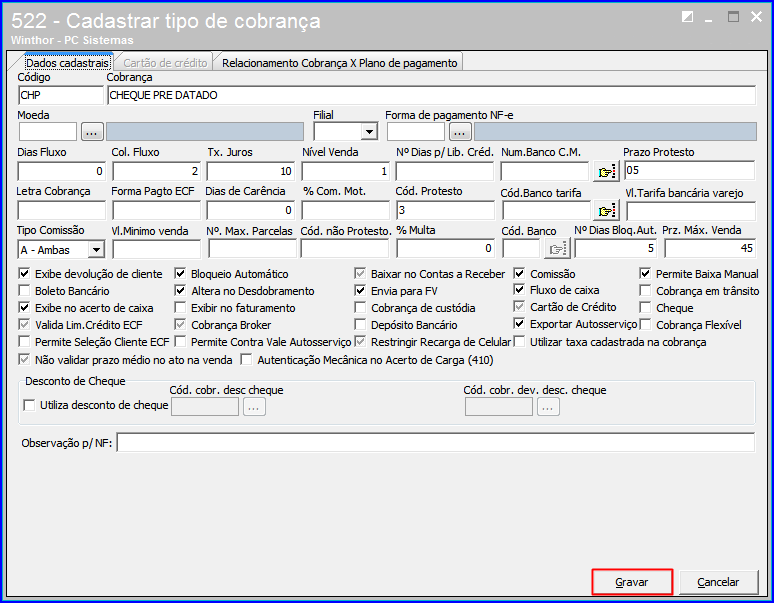Click Vl.Tarifa bancária varejo field
Screen dimensions: 774x603
[x=691, y=211]
